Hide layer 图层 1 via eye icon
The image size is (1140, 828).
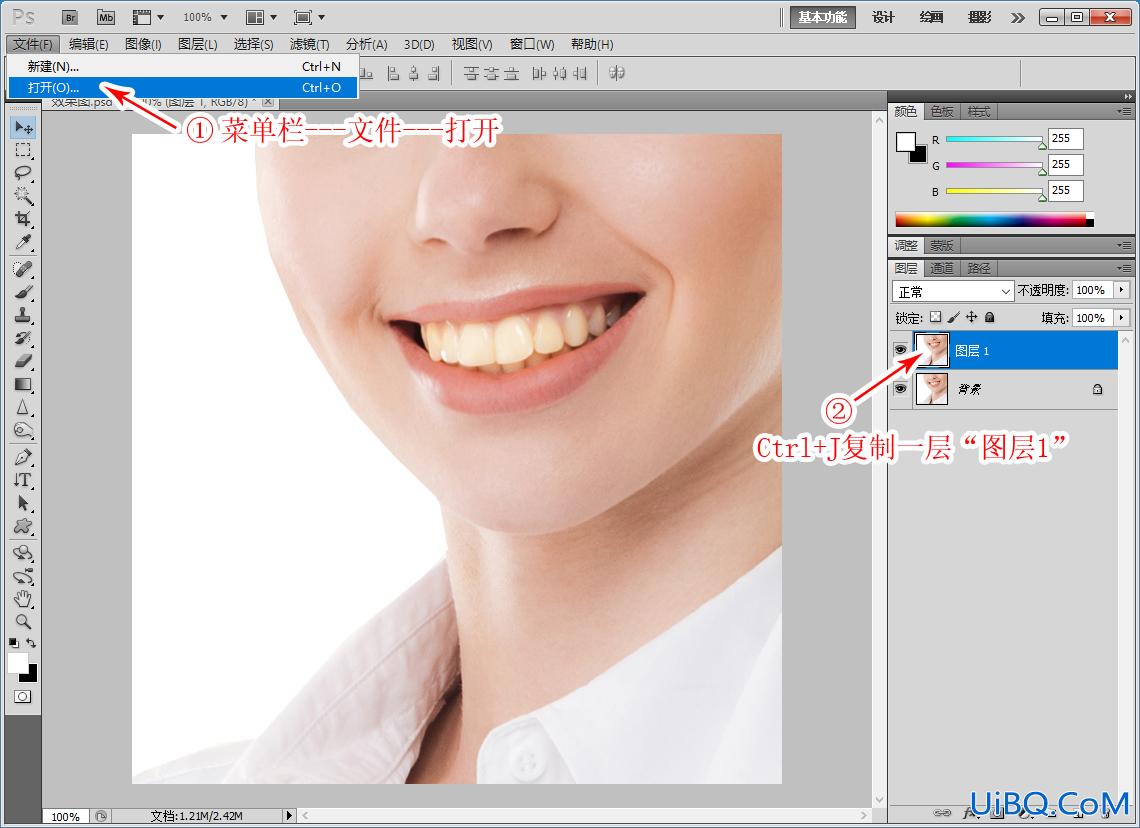[900, 350]
